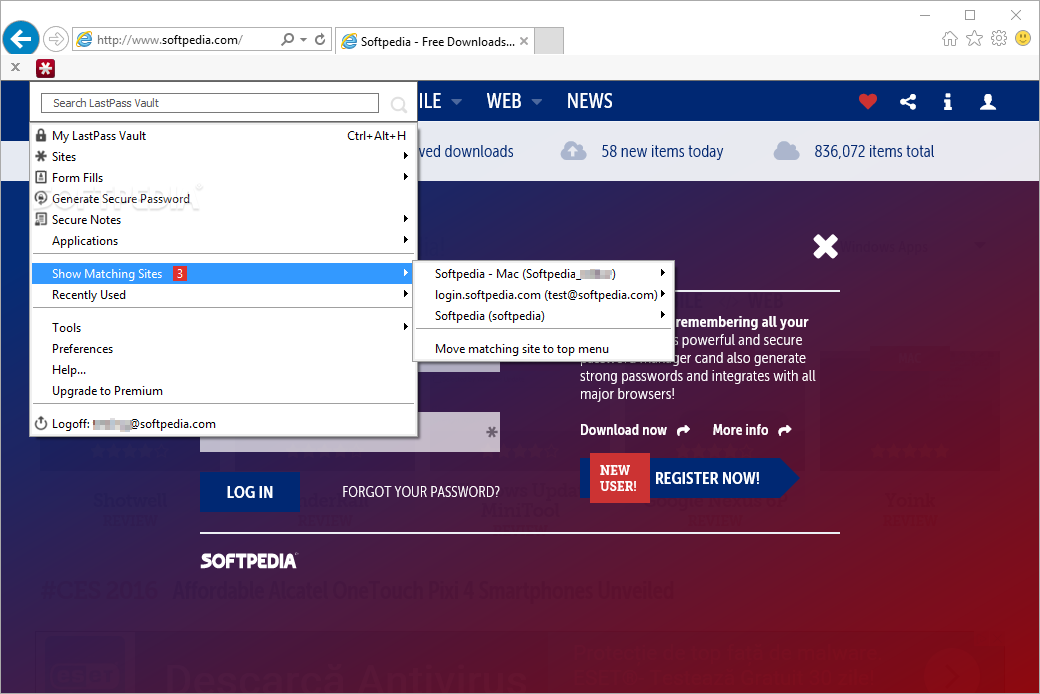
Task: Close the LastPass toolbar with X
Action: coord(15,67)
